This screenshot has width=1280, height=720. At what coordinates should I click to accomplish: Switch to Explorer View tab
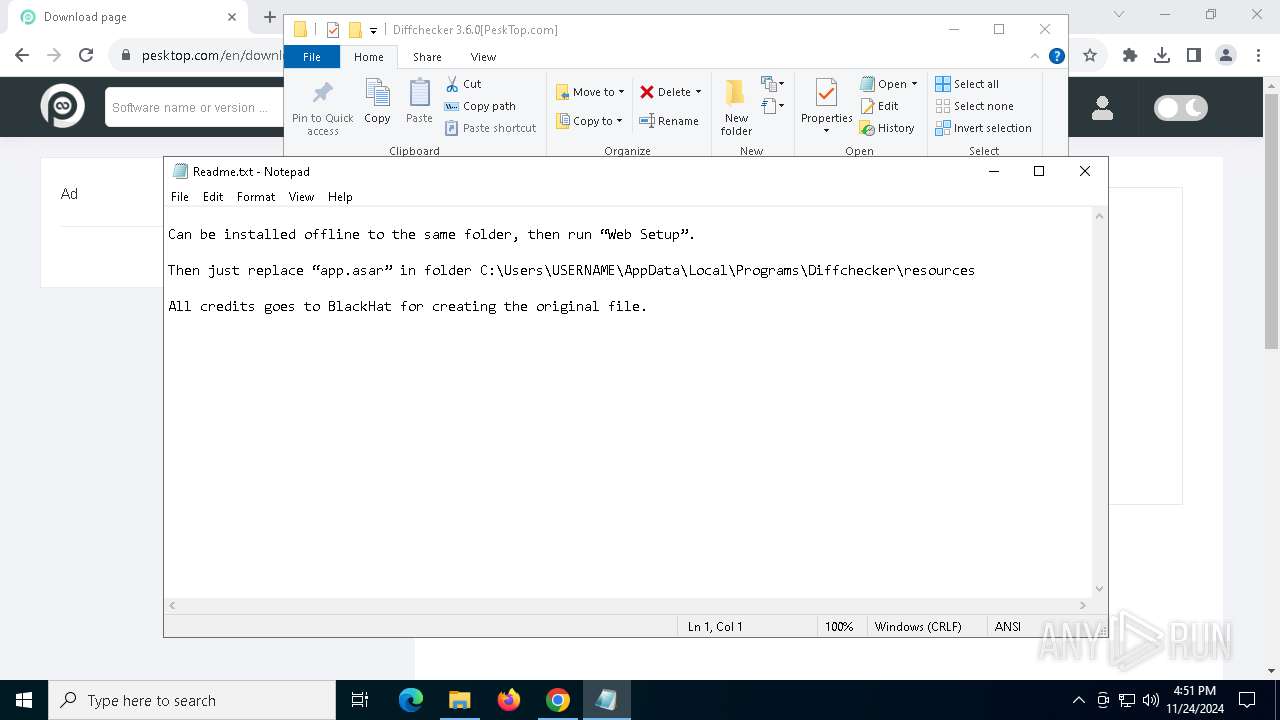pos(483,57)
